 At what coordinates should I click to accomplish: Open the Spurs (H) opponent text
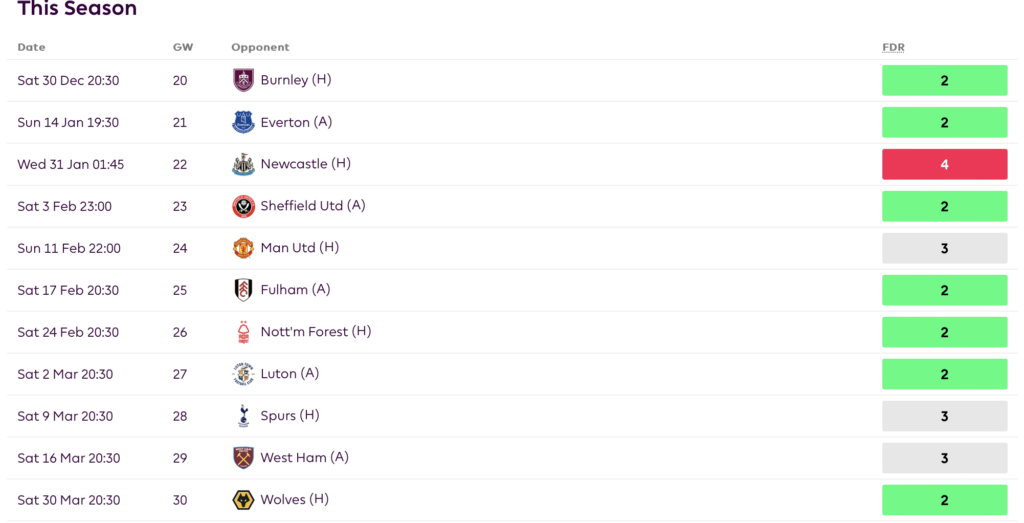point(290,415)
